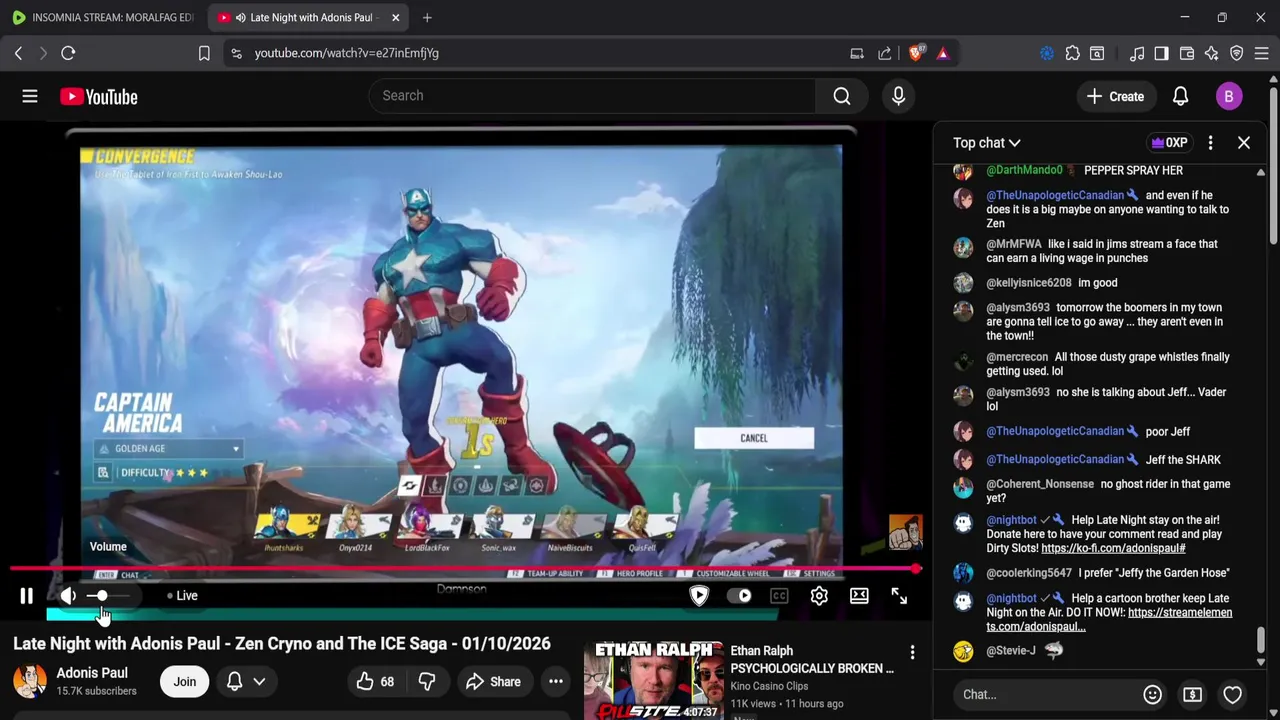Screen dimensions: 1280x720
Task: Open the account avatar B menu
Action: coord(1229,96)
